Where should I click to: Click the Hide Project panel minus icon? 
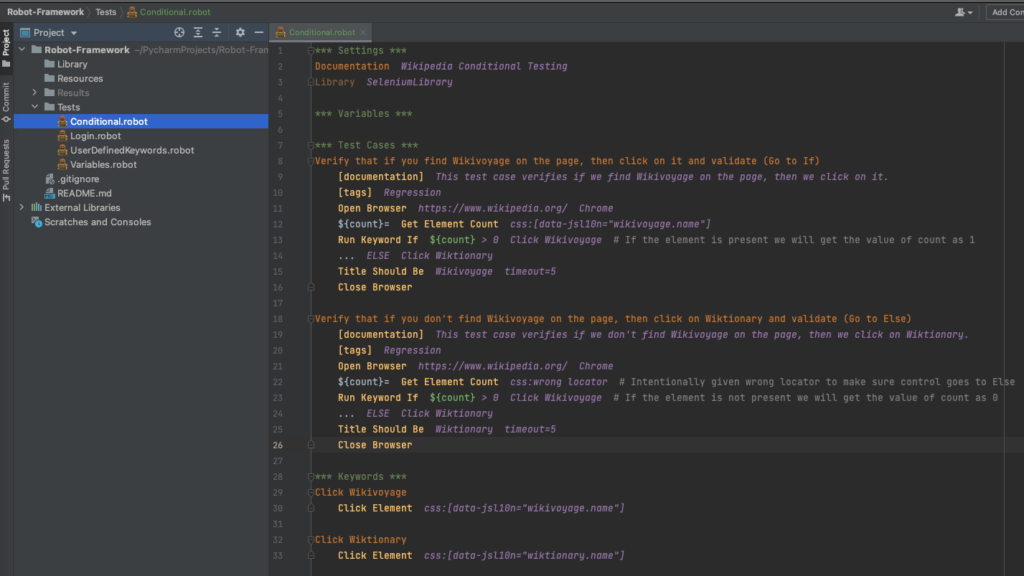coord(257,32)
